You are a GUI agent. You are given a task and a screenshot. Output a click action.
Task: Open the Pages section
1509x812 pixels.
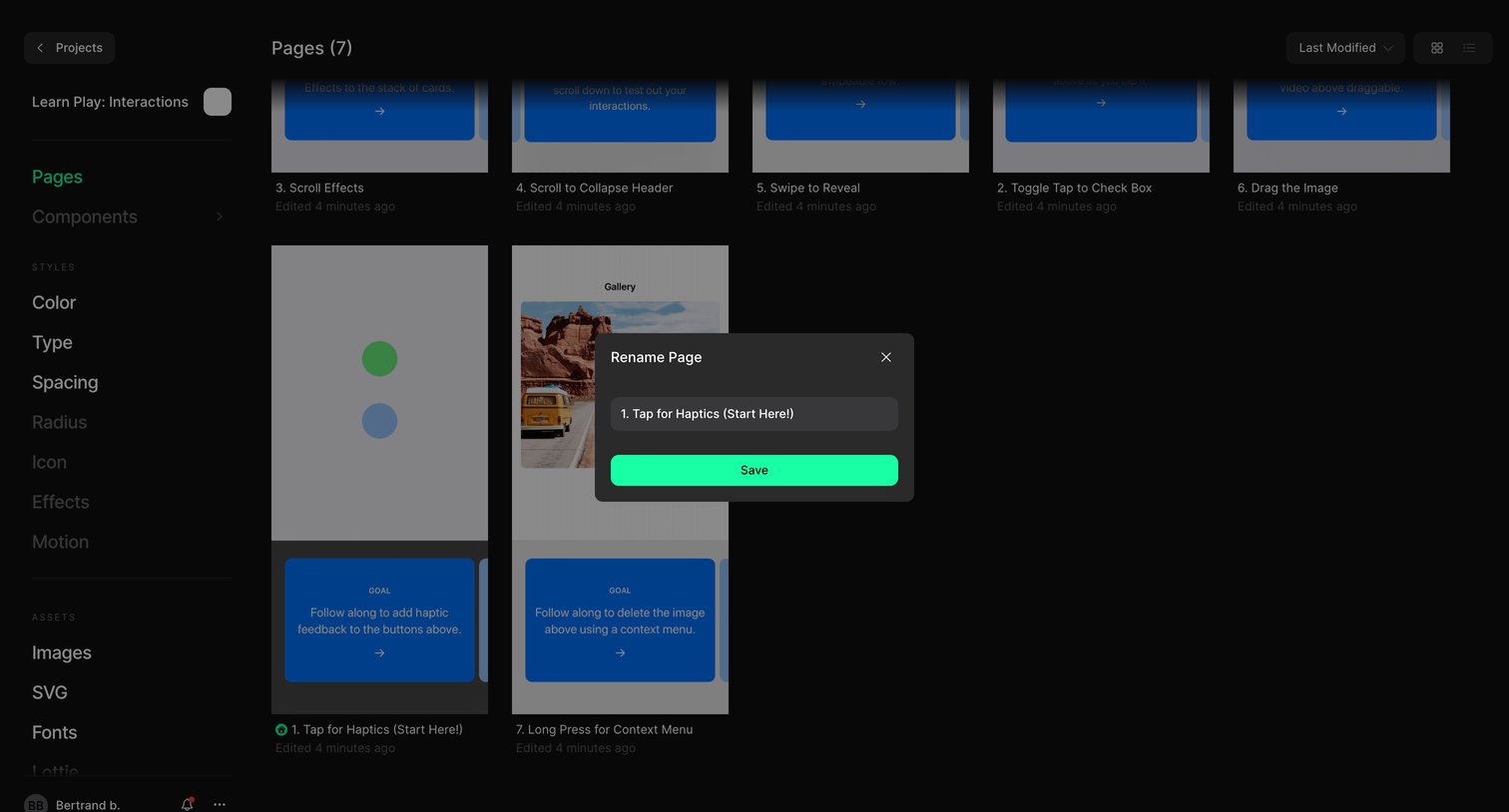pyautogui.click(x=57, y=177)
